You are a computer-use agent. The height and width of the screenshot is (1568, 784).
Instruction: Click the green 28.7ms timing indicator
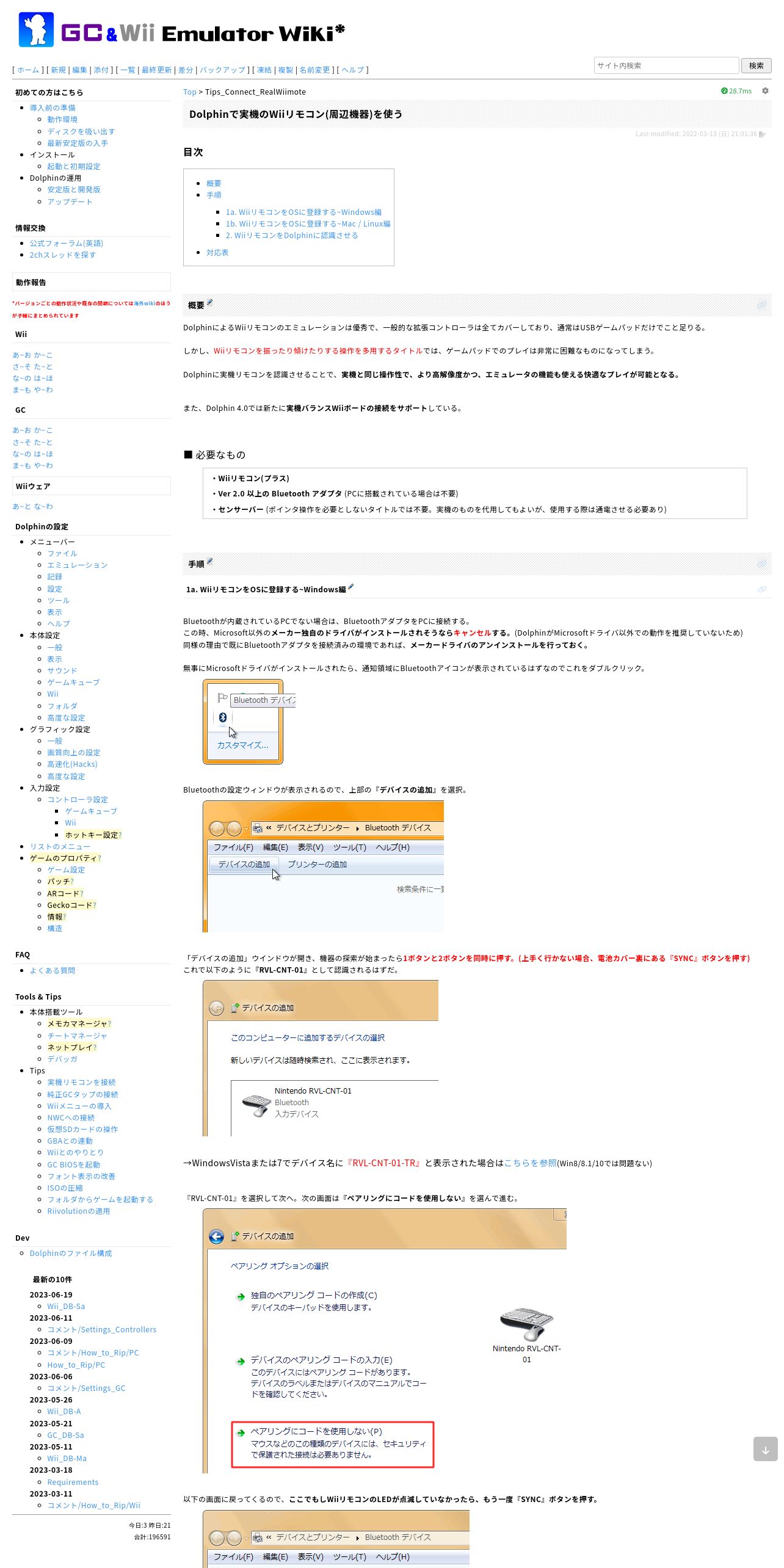pyautogui.click(x=736, y=91)
